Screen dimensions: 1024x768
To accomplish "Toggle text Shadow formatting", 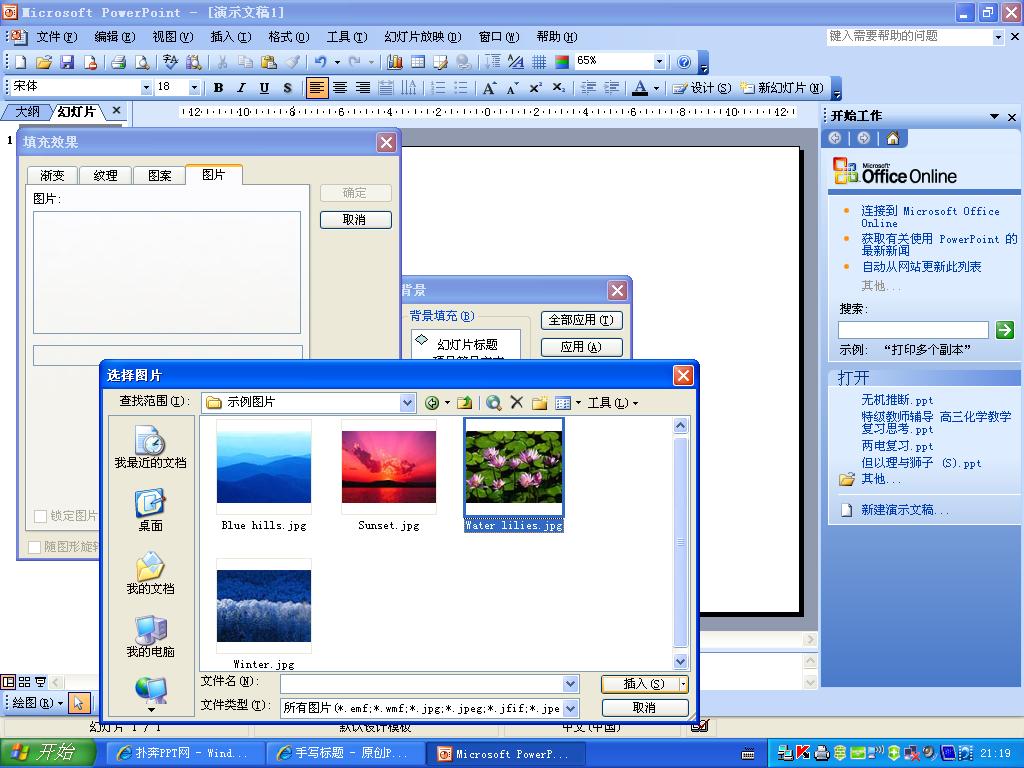I will tap(287, 88).
